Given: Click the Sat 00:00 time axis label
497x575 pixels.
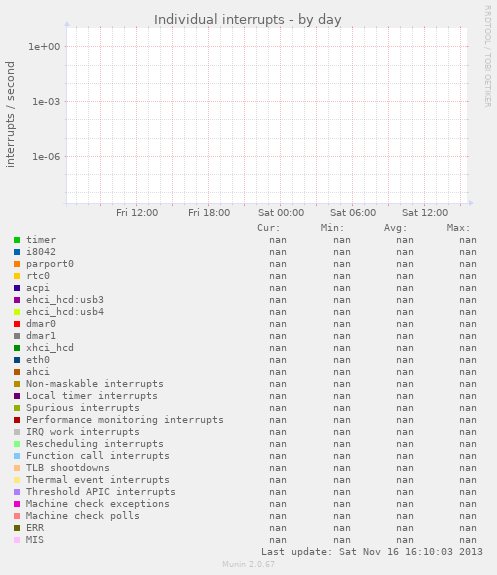Looking at the screenshot, I should pos(281,213).
